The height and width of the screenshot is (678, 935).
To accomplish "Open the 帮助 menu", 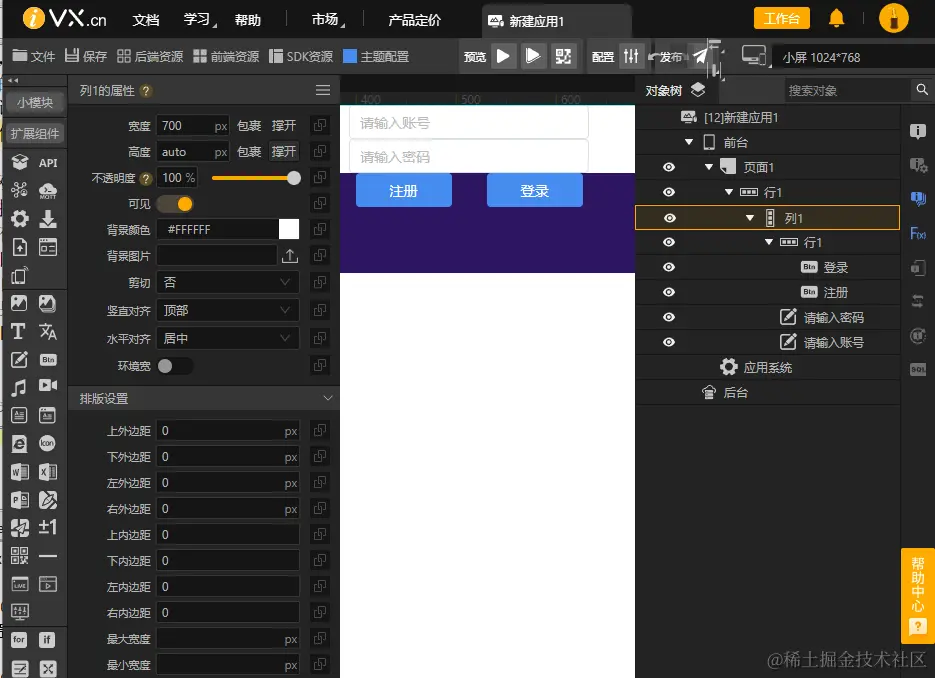I will click(248, 20).
